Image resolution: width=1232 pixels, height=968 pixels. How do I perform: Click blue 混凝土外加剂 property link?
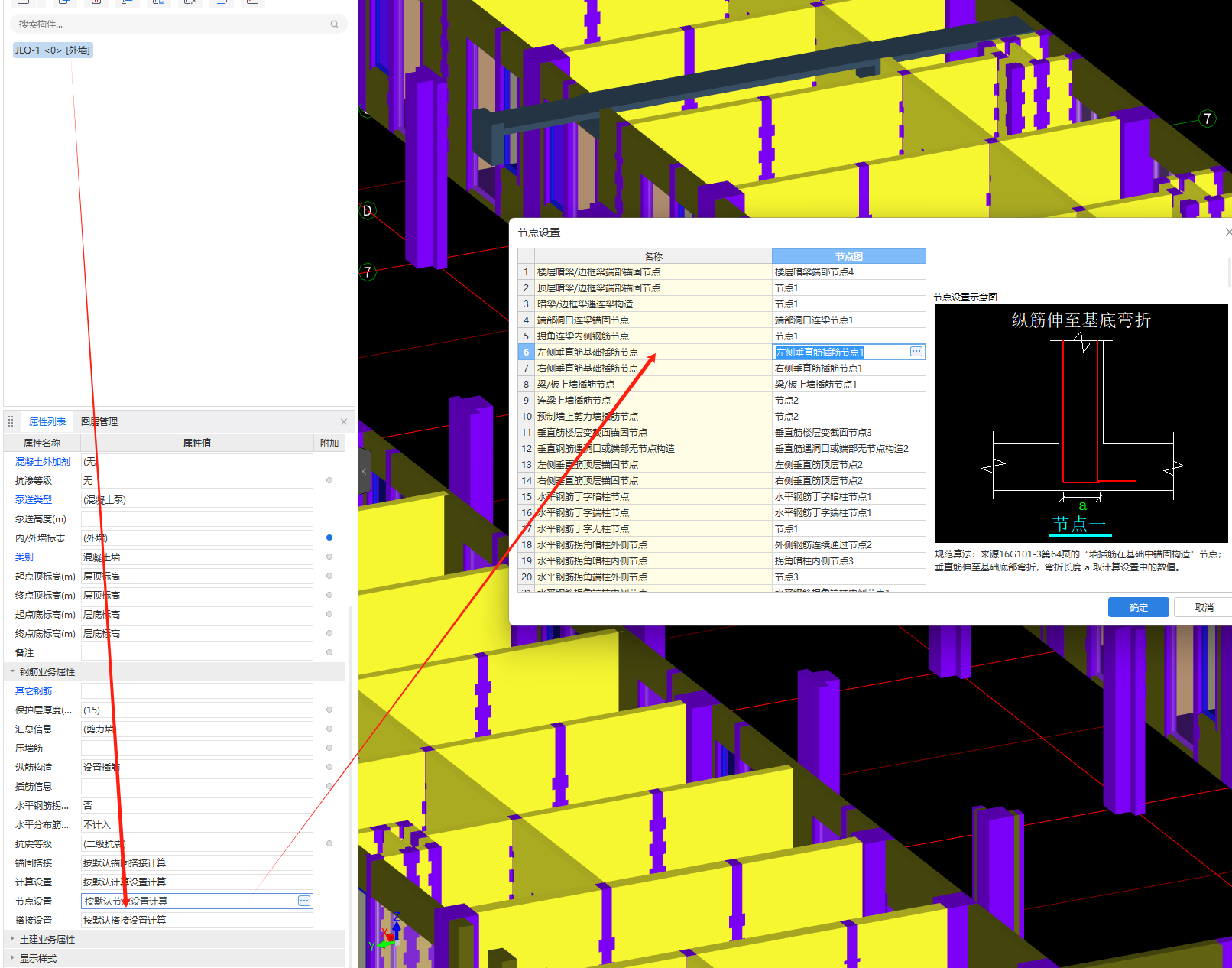[x=43, y=461]
